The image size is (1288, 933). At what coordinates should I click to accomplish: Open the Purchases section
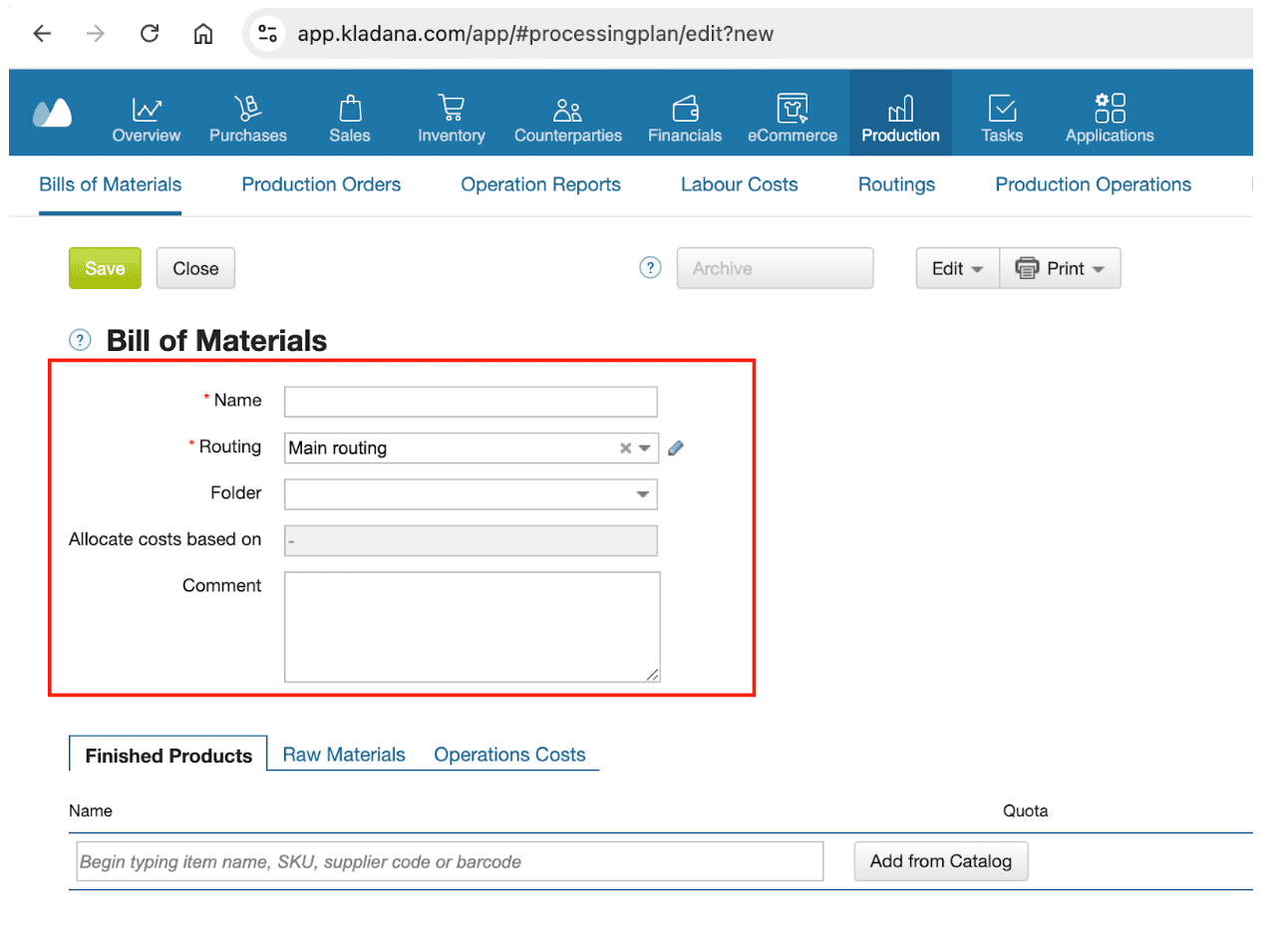pyautogui.click(x=248, y=120)
